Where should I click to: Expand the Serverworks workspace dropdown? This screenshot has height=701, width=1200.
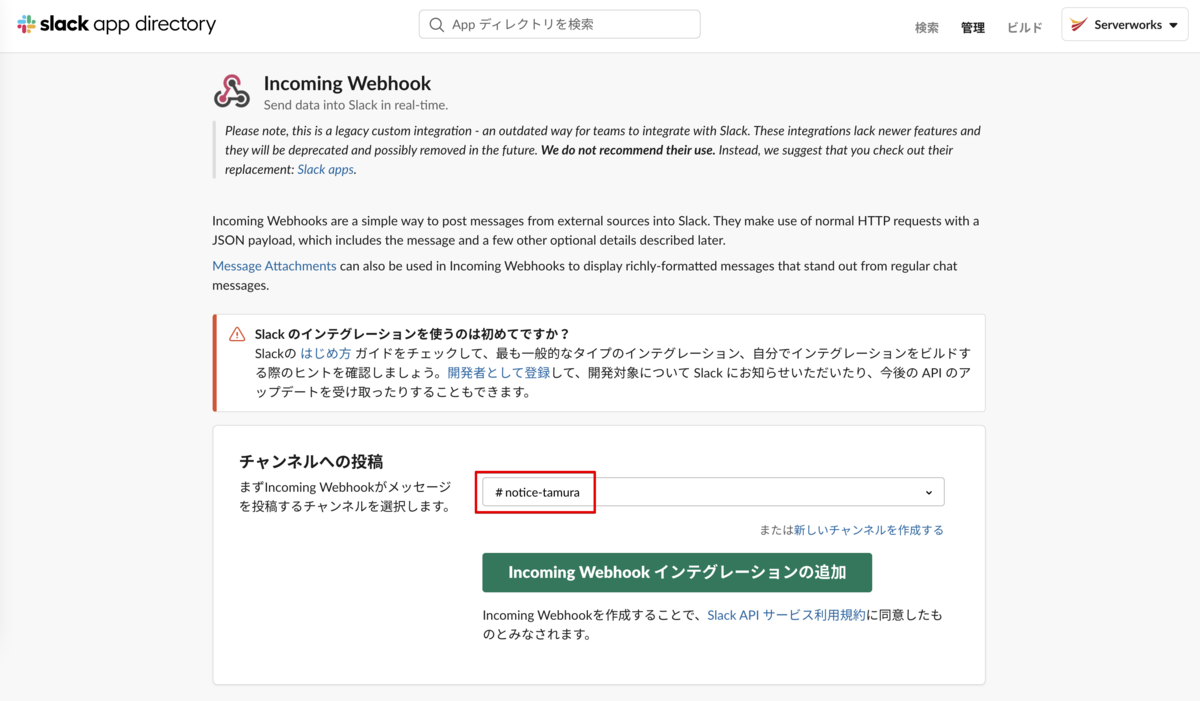pos(1125,25)
